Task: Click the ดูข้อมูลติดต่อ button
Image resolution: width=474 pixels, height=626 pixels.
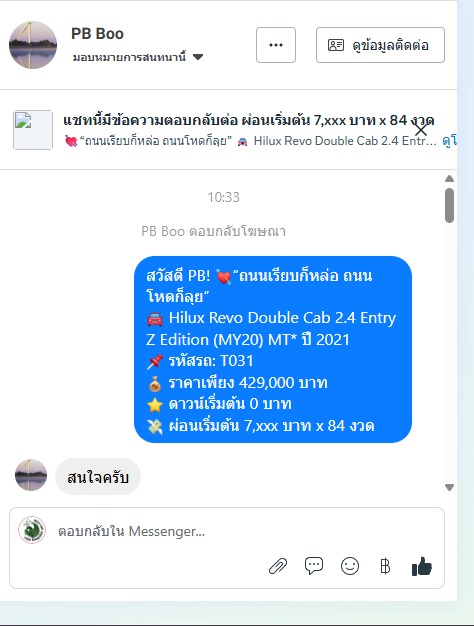Action: (x=380, y=45)
